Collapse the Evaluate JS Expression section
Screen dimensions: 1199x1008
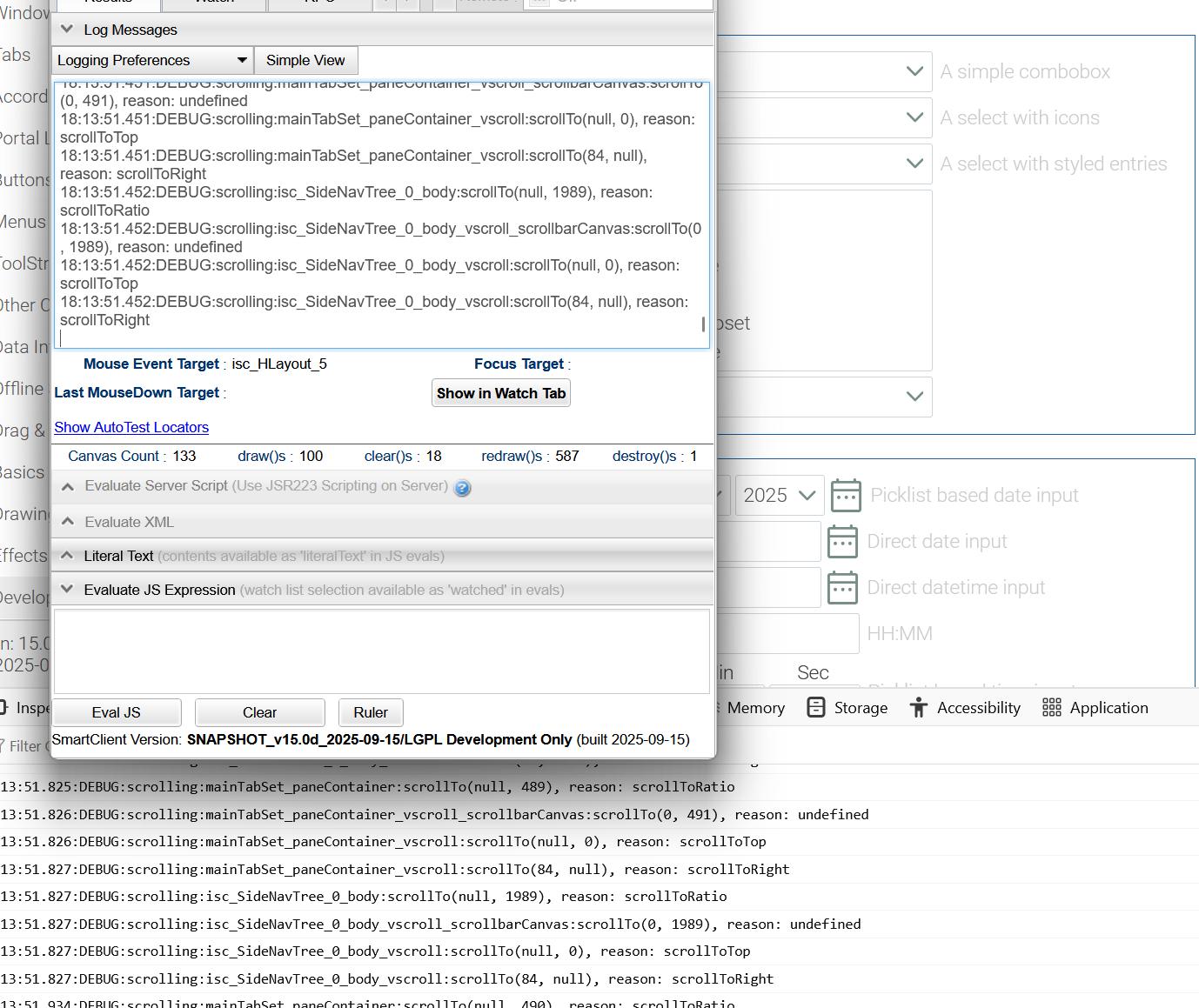(x=67, y=589)
